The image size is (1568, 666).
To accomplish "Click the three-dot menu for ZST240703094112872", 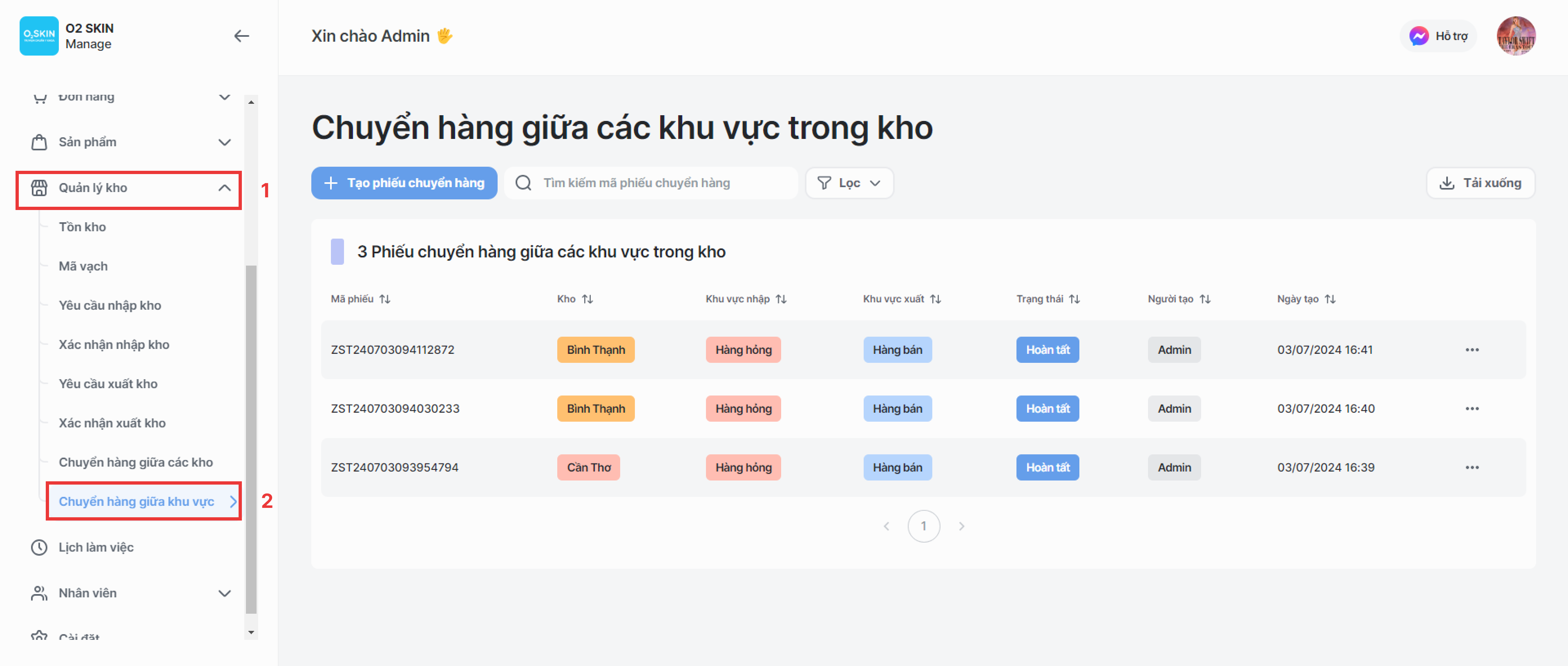I will point(1471,350).
